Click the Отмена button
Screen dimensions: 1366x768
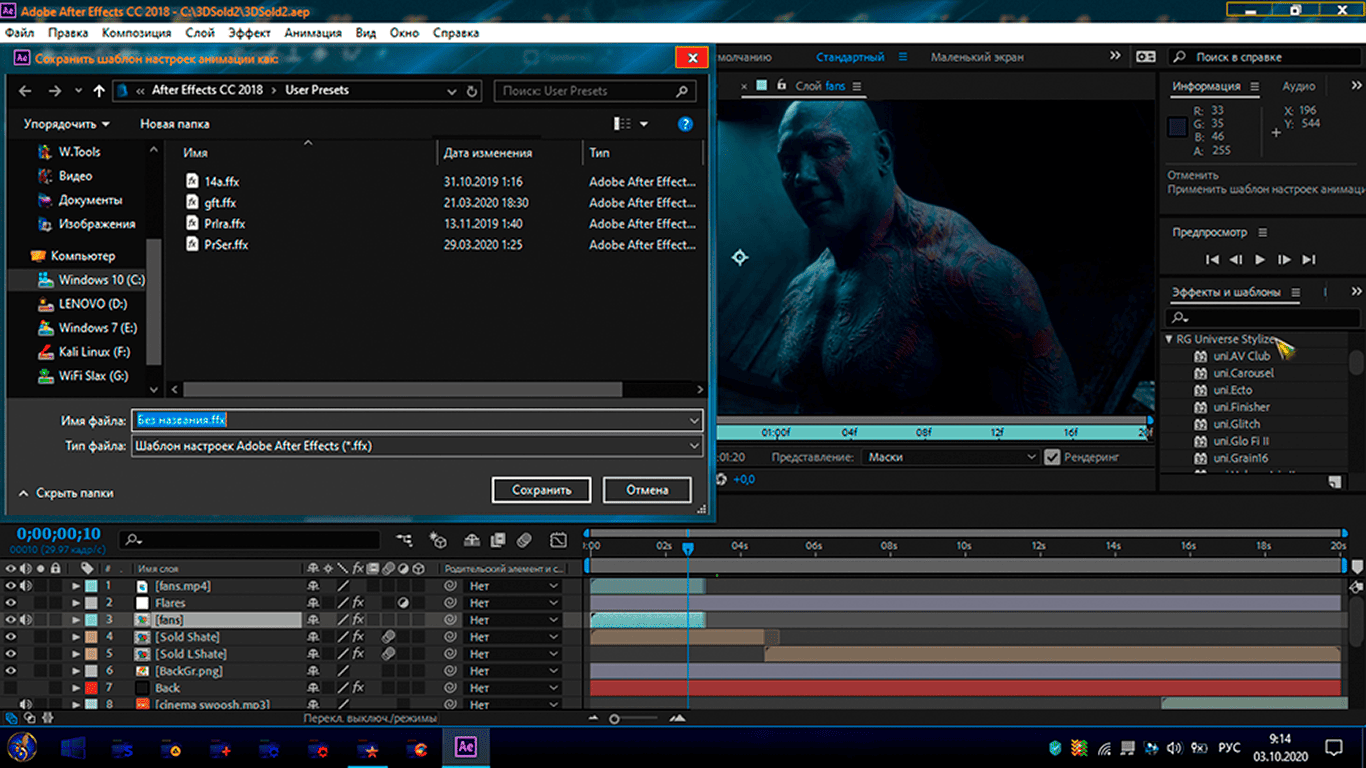tap(647, 490)
